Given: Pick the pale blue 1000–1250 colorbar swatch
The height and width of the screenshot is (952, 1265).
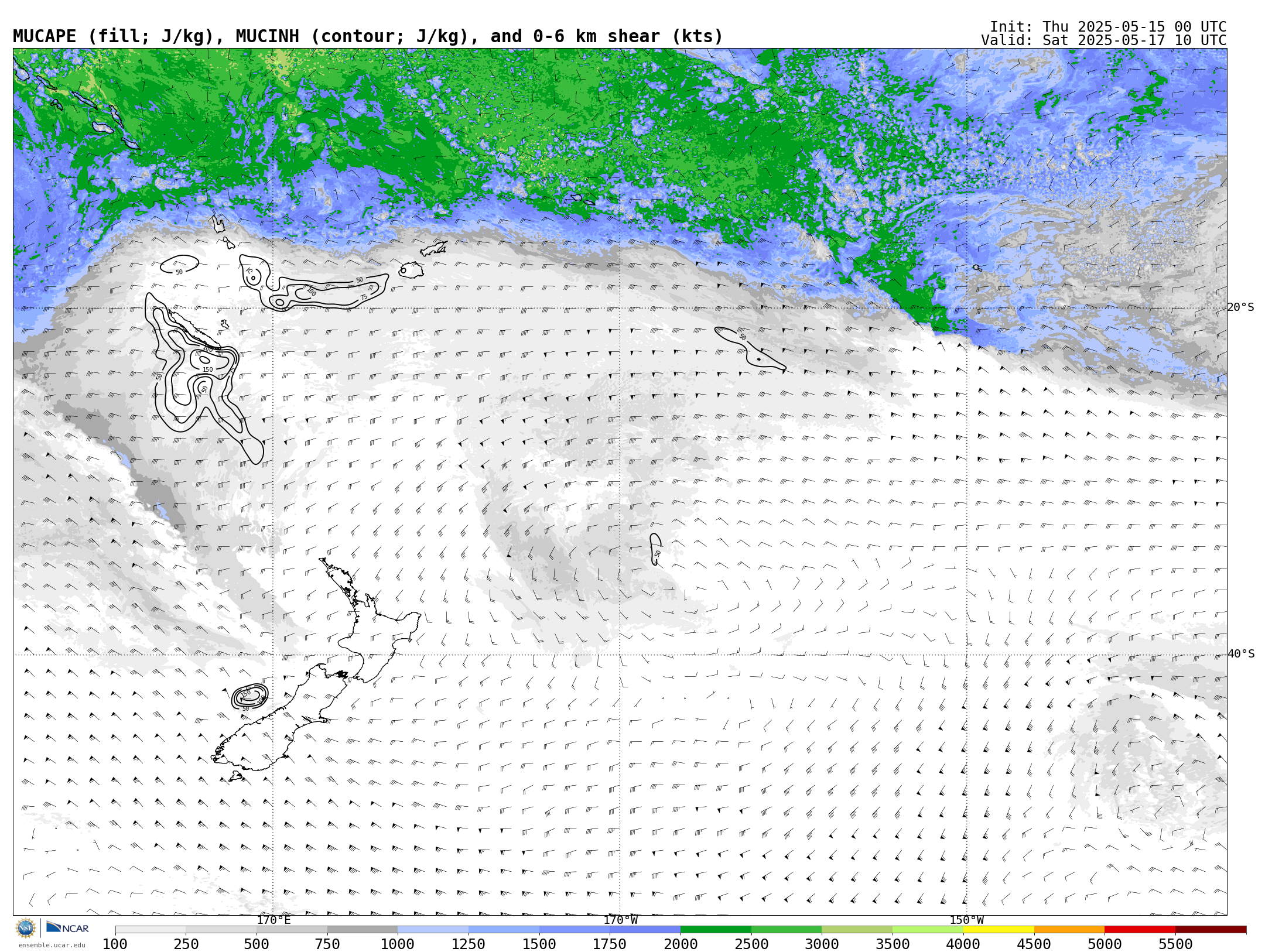Looking at the screenshot, I should (433, 930).
